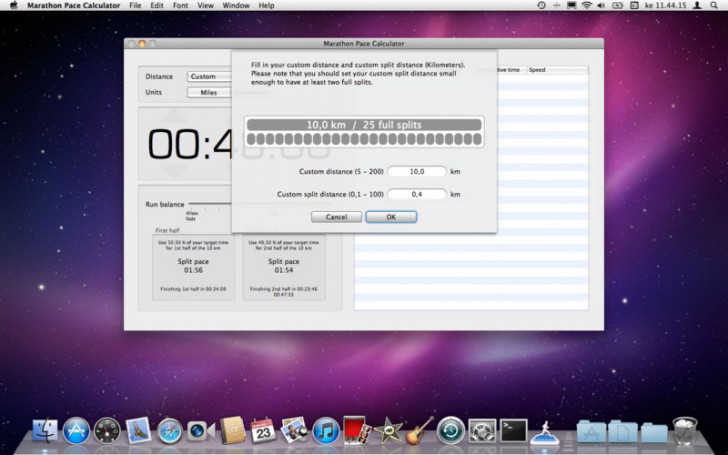Launch Photo Booth from the dock
This screenshot has width=728, height=455.
click(357, 430)
